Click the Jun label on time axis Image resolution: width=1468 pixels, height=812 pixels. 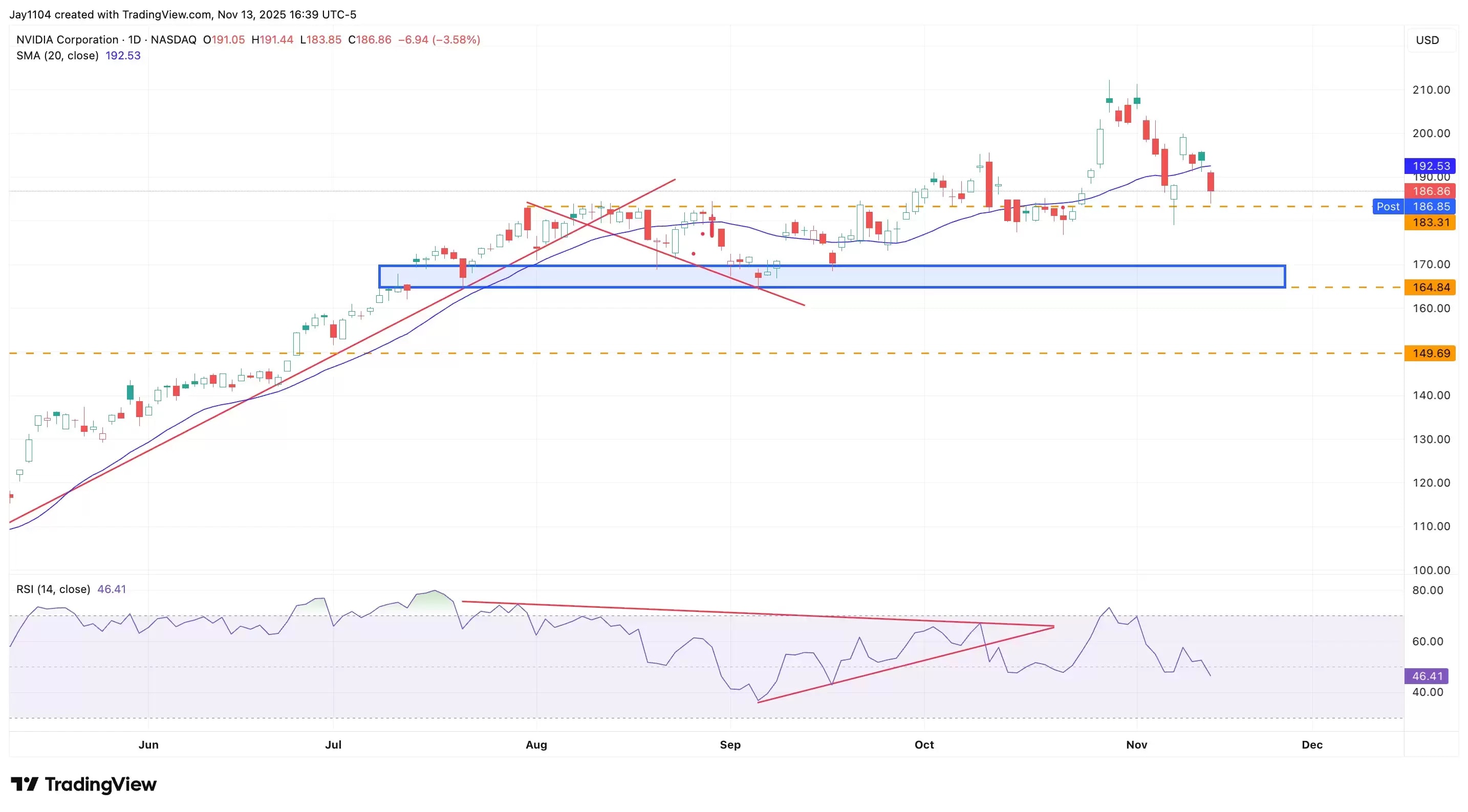click(x=148, y=745)
